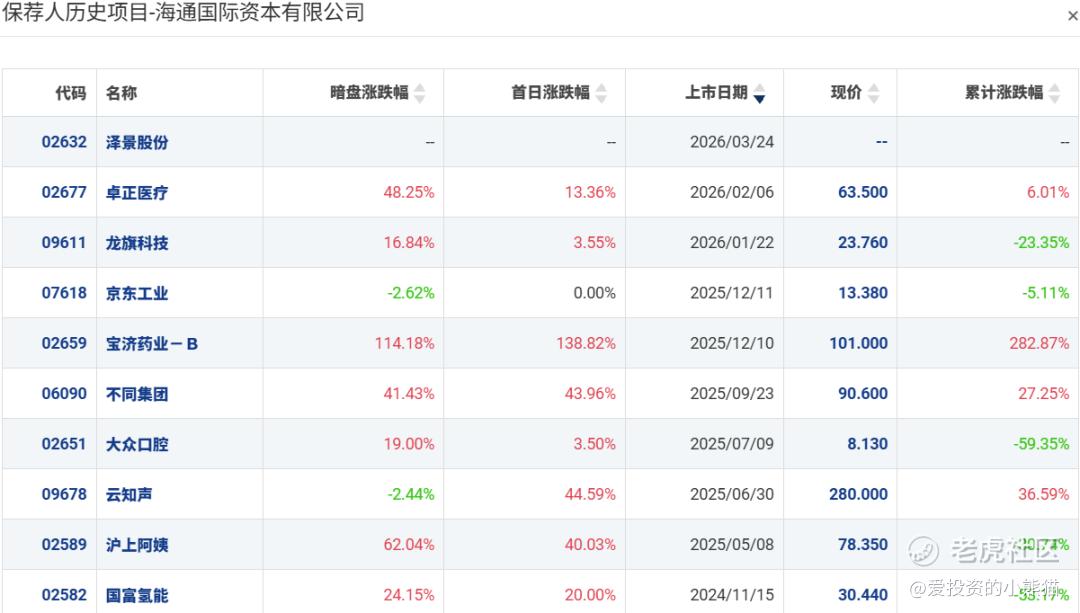Viewport: 1080px width, 613px height.
Task: Click current price 101.000
Action: coord(859,343)
